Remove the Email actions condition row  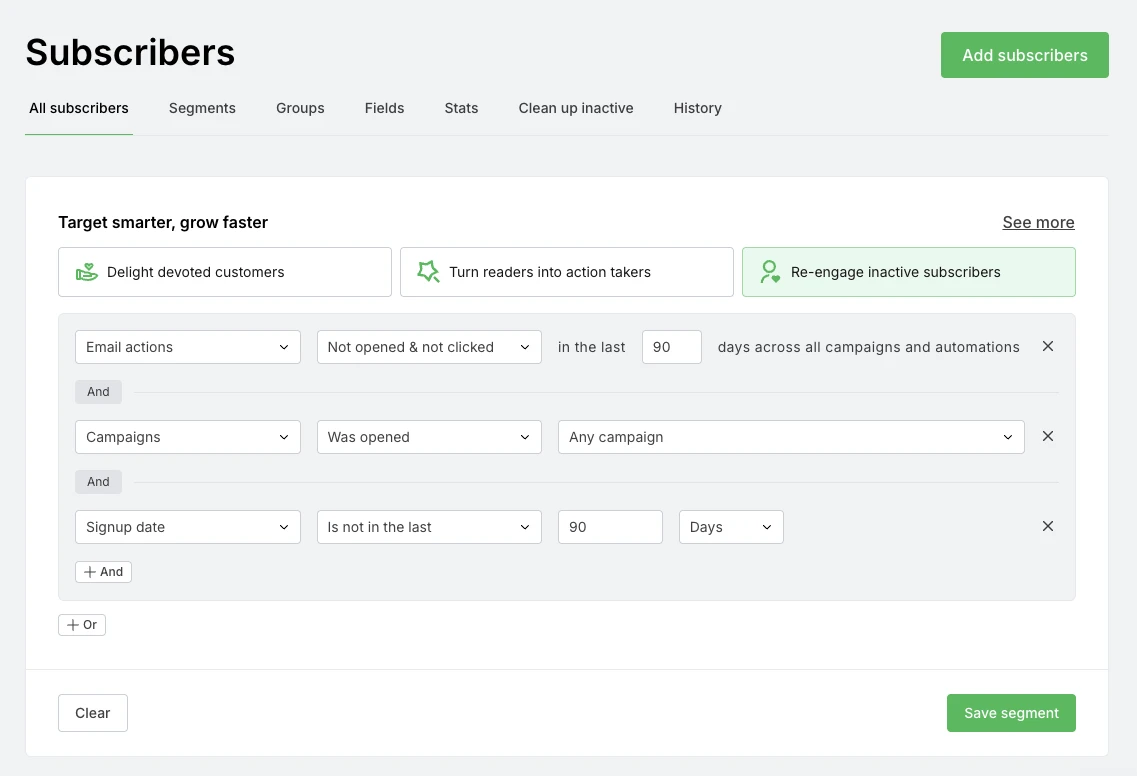(1047, 347)
